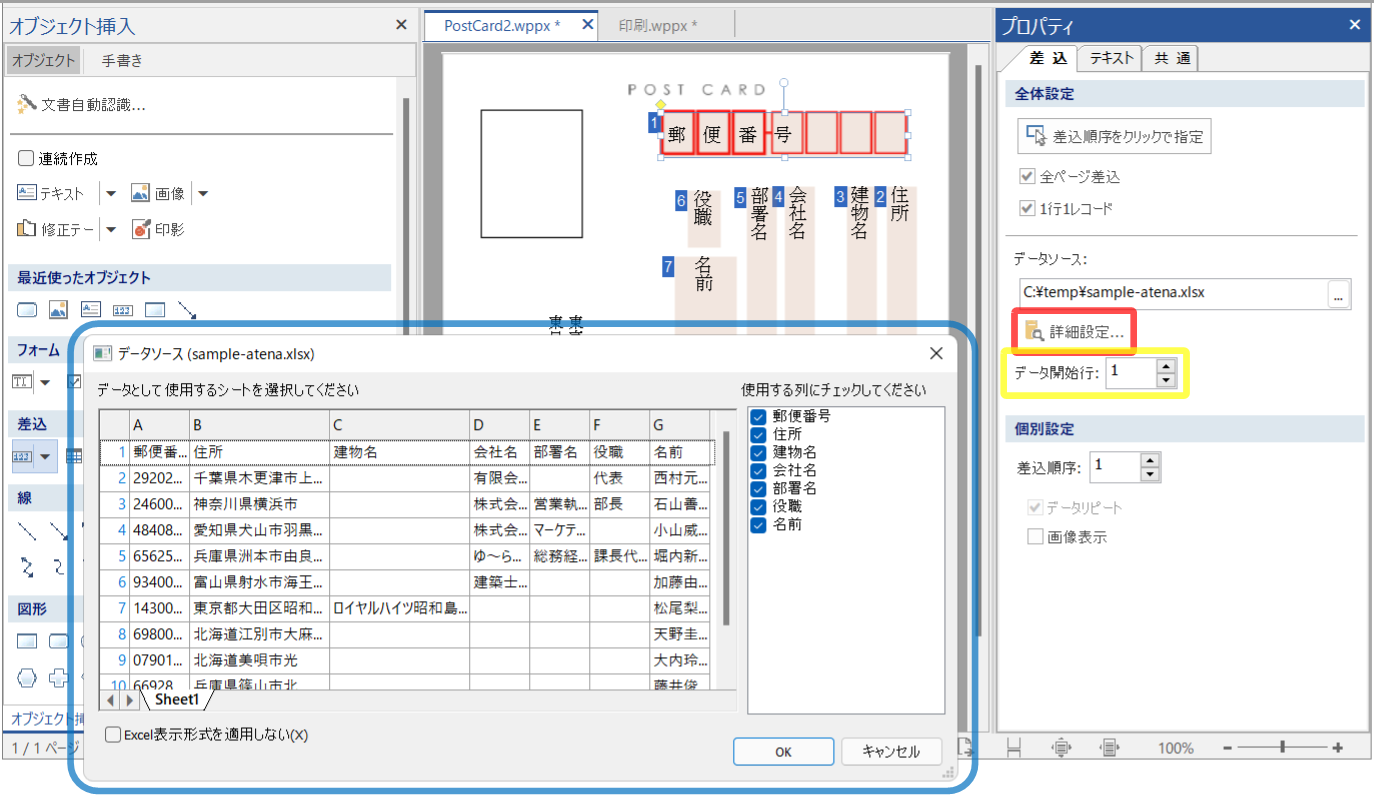Image resolution: width=1374 pixels, height=799 pixels.
Task: Choose the hexagon shape under 図形
Action: (27, 677)
